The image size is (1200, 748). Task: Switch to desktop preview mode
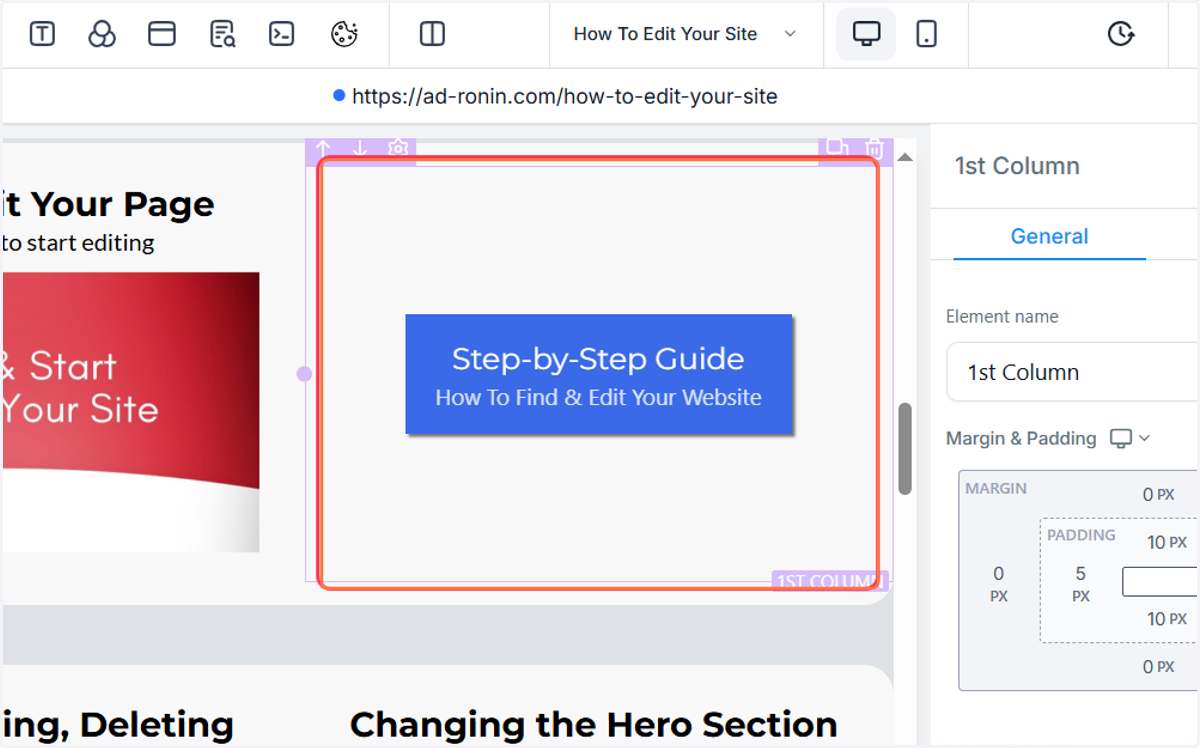coord(866,34)
